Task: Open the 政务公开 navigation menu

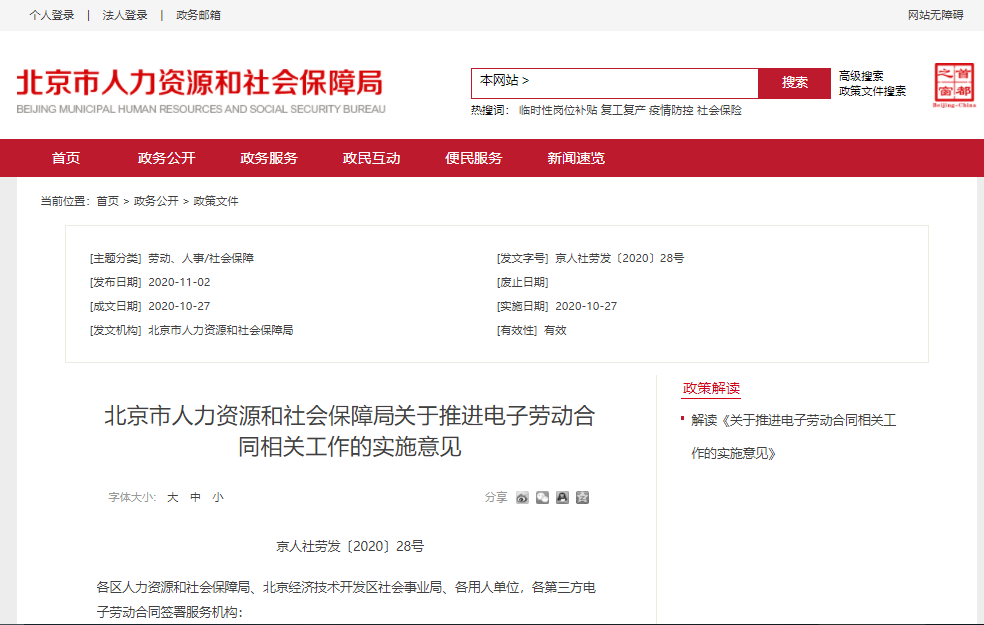Action: click(166, 158)
